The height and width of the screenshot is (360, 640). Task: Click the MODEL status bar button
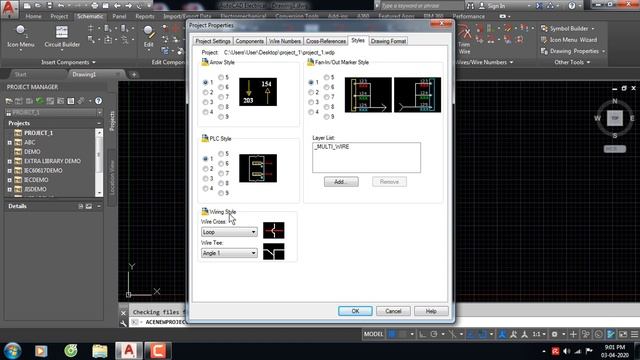coord(373,334)
